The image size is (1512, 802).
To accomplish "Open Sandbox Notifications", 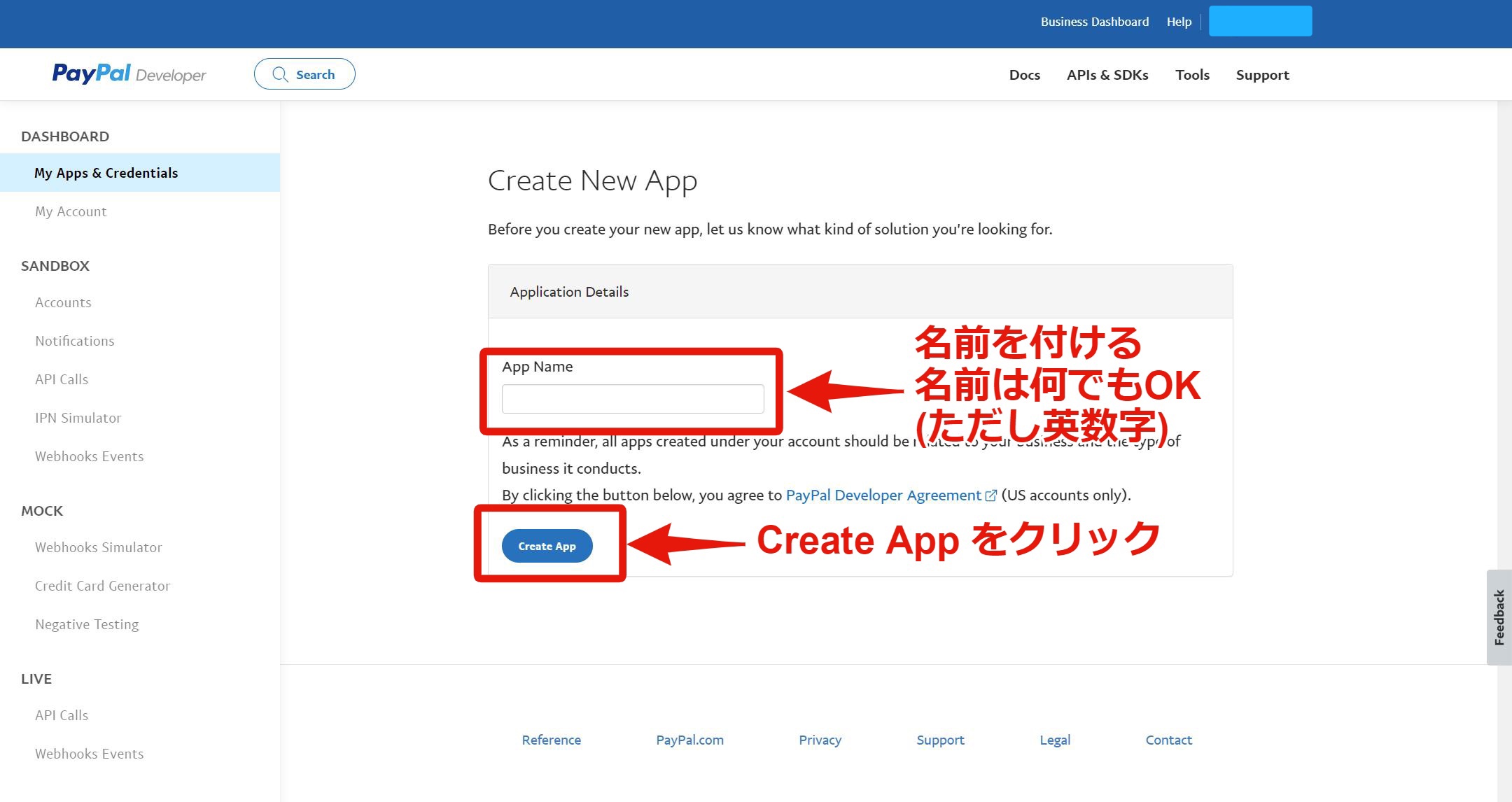I will (75, 341).
